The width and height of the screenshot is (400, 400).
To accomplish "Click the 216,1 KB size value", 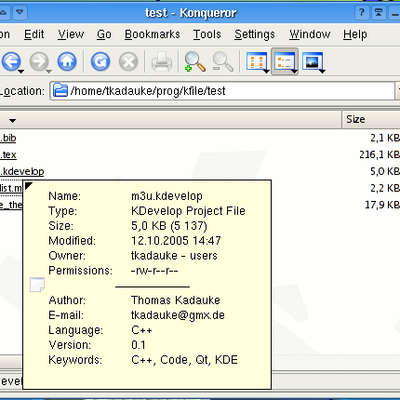I will point(379,155).
